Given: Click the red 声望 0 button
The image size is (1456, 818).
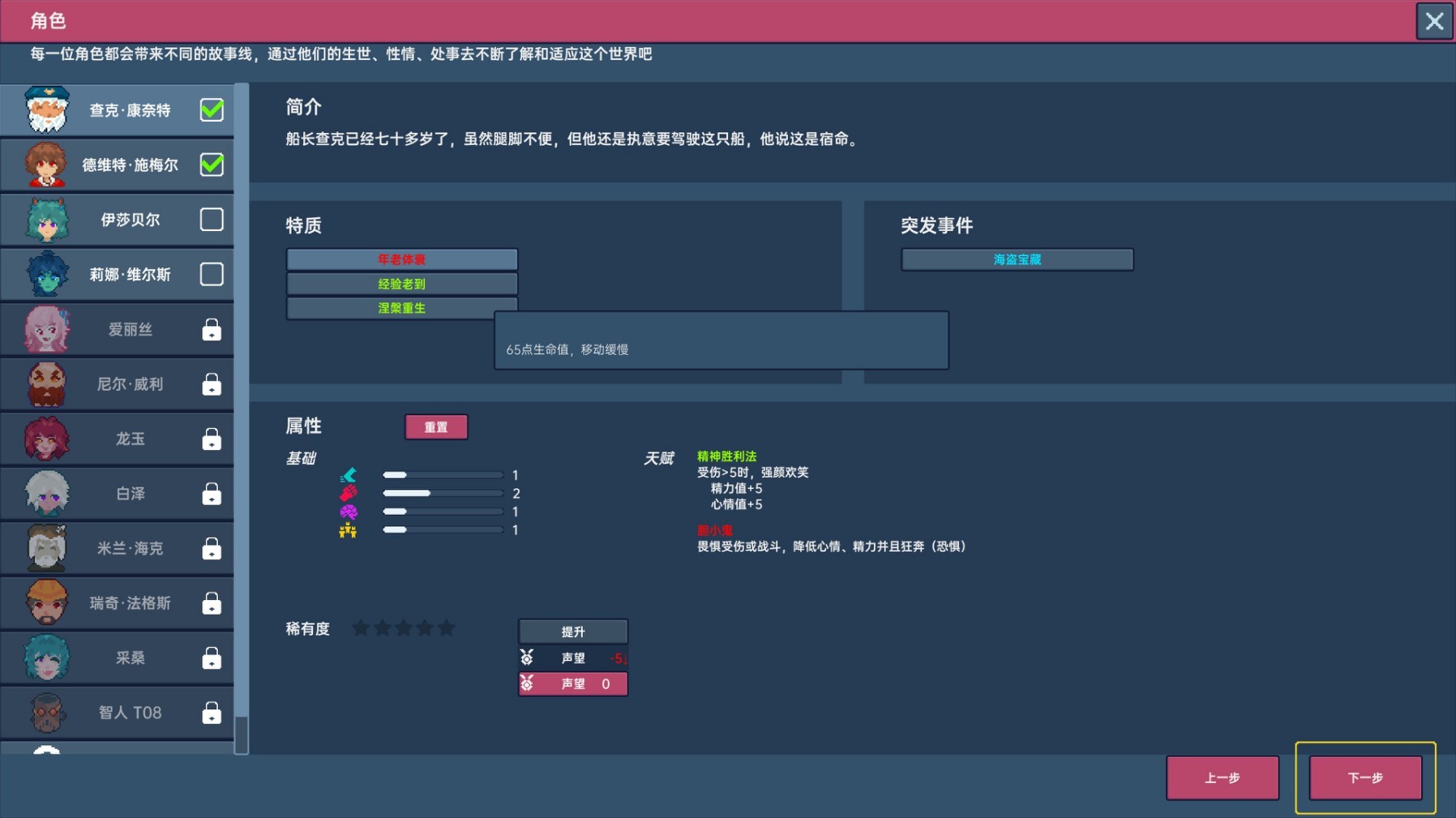Looking at the screenshot, I should click(573, 683).
